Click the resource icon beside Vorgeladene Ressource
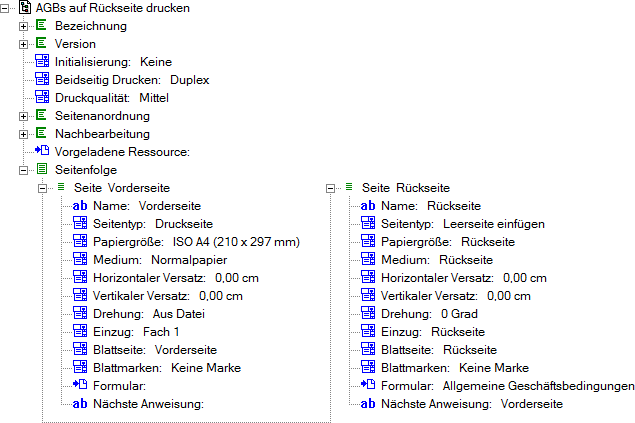The height and width of the screenshot is (423, 635). click(x=41, y=152)
